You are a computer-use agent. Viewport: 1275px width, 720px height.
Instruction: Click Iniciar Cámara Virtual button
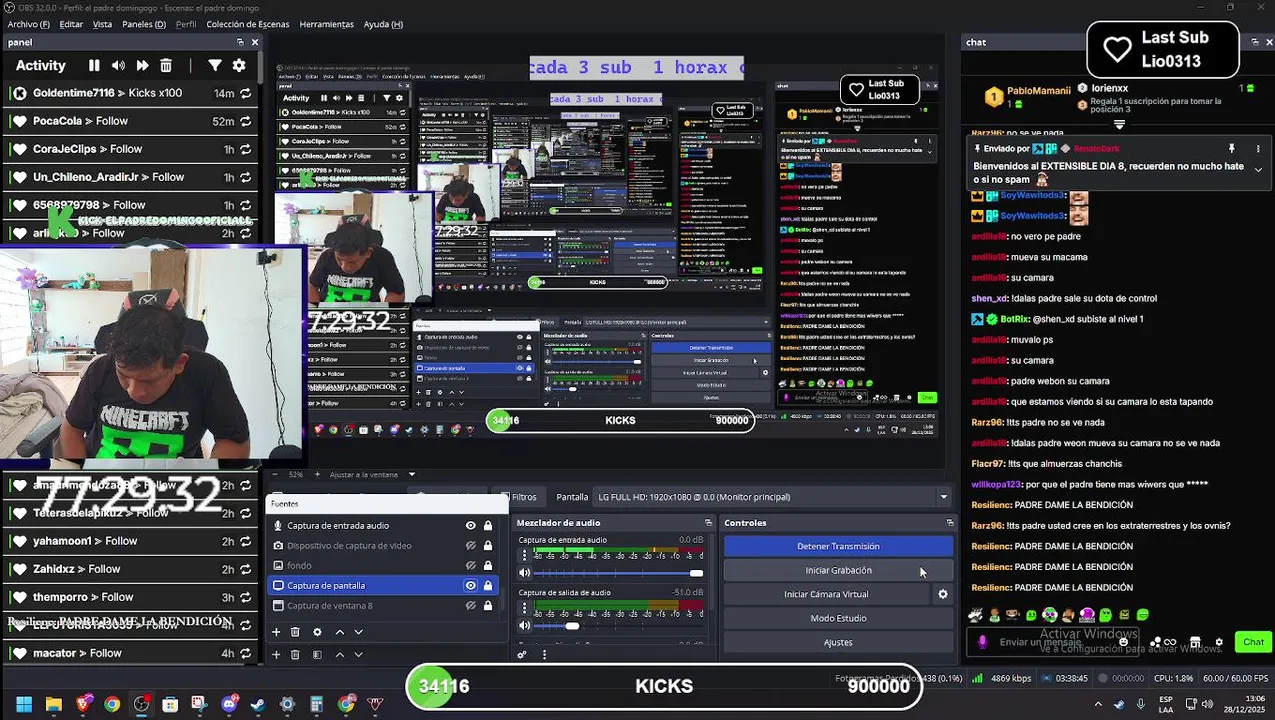coord(826,594)
